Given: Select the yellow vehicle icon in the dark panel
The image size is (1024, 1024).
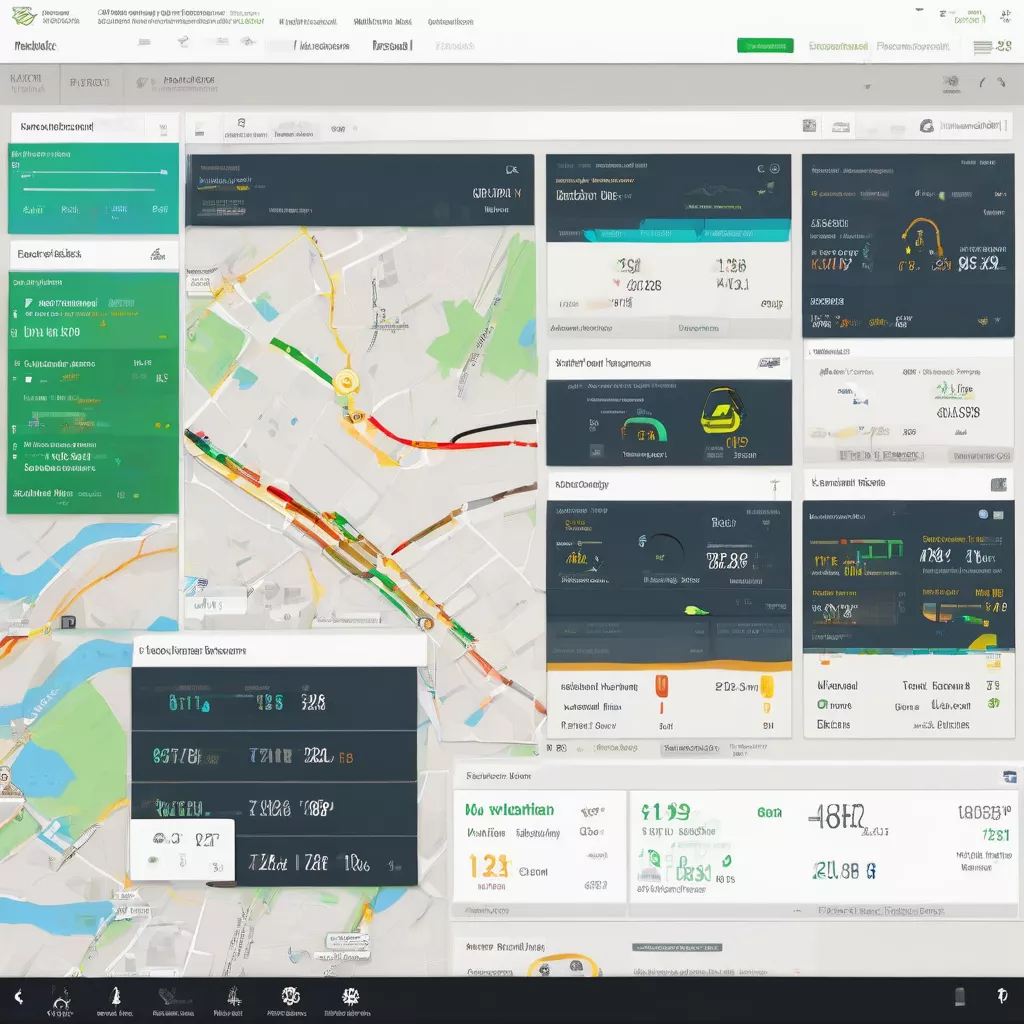Looking at the screenshot, I should pos(719,408).
